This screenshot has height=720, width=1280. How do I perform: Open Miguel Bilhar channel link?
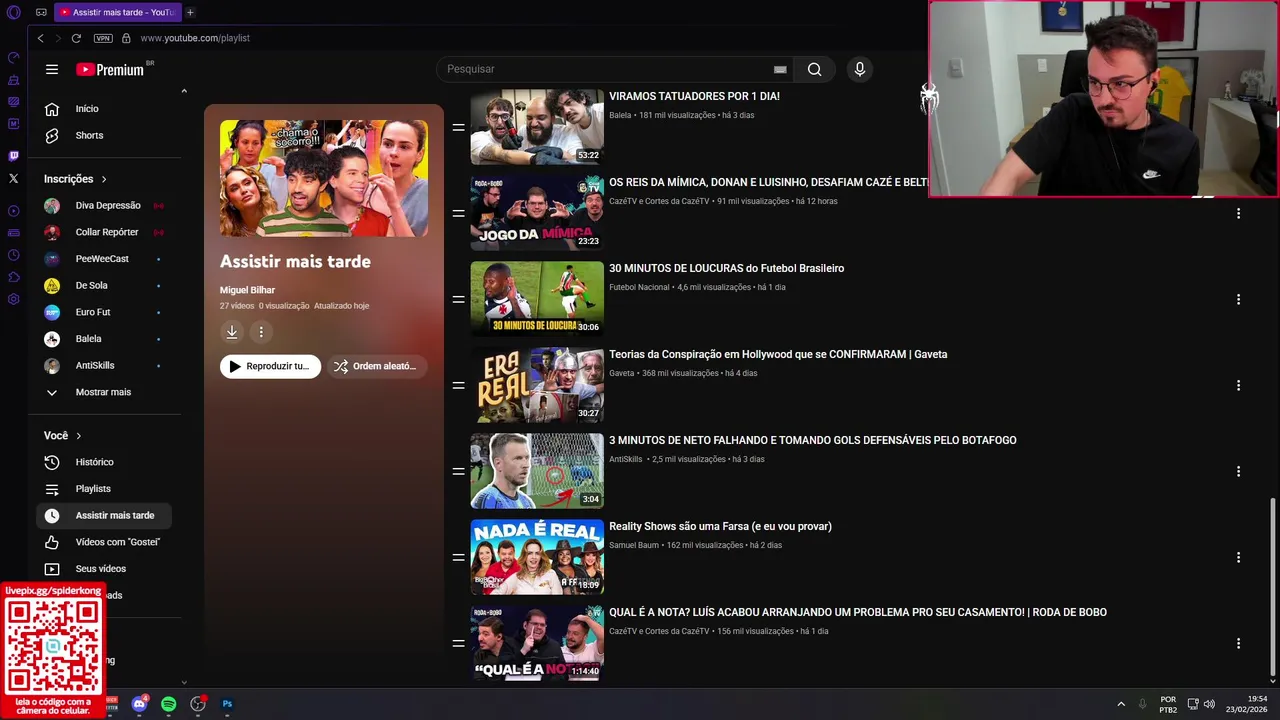(x=247, y=290)
